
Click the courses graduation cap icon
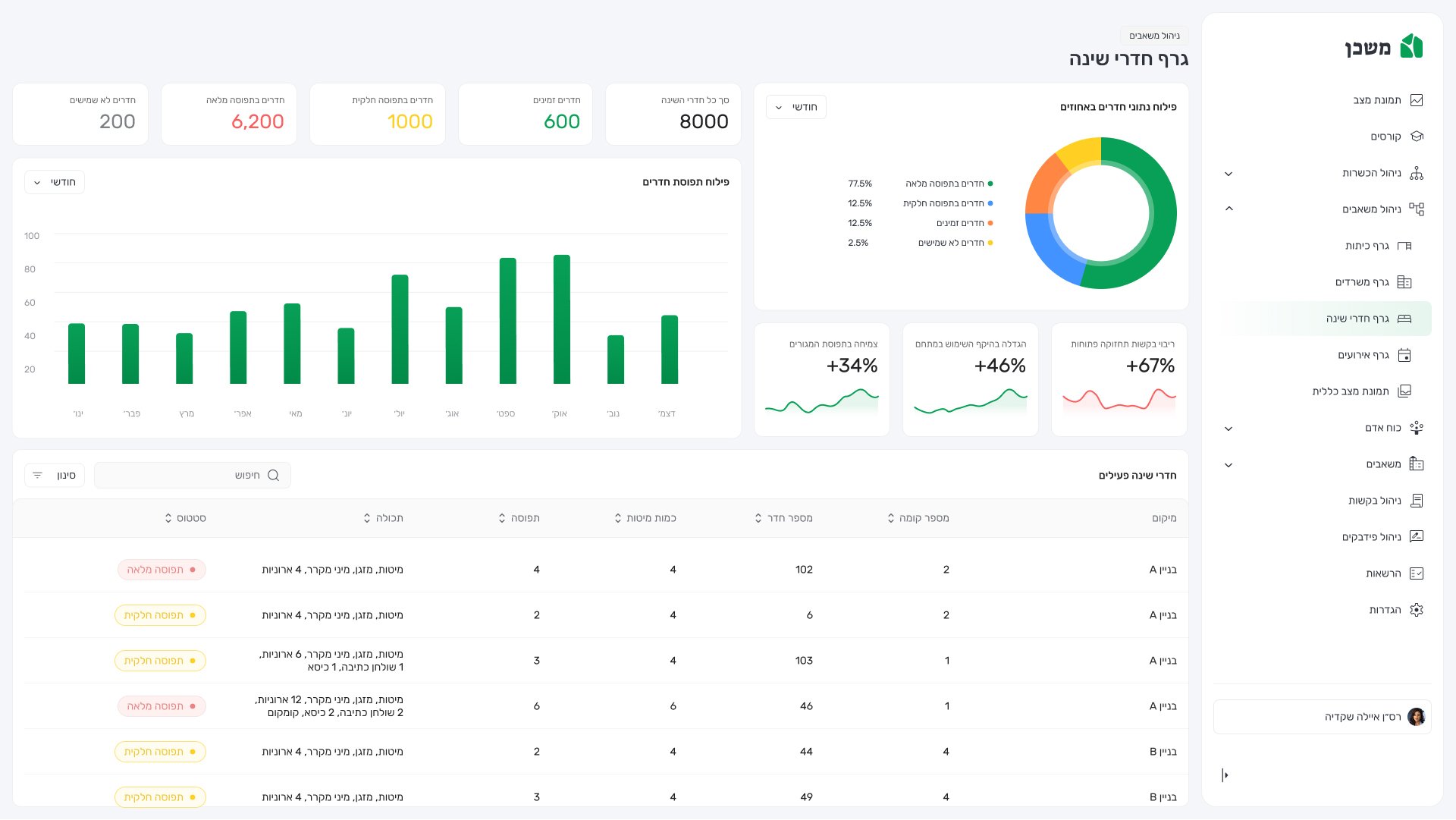click(x=1417, y=137)
